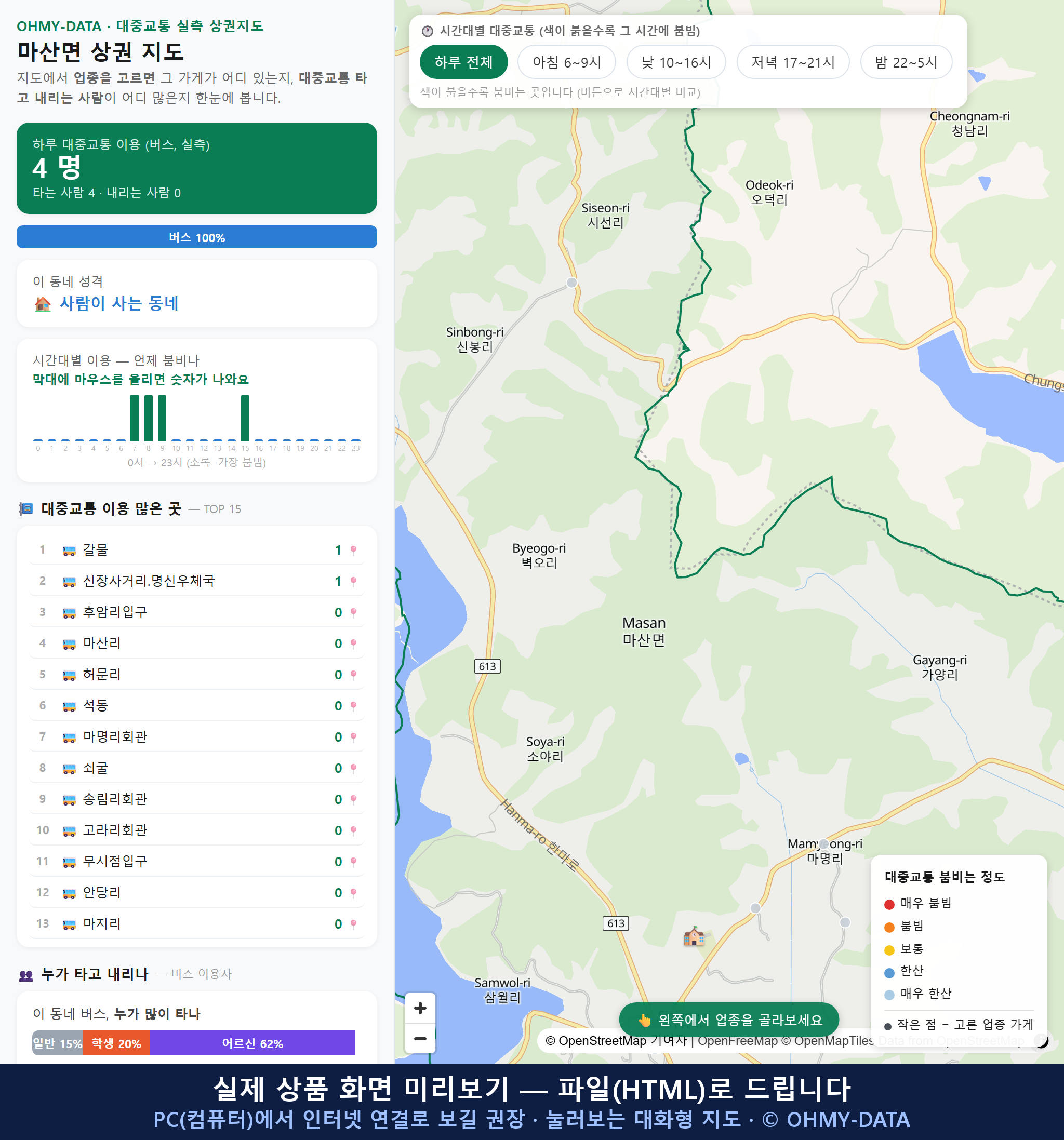The image size is (1064, 1140).
Task: Click the map pin icon for 갈물
Action: 353,550
